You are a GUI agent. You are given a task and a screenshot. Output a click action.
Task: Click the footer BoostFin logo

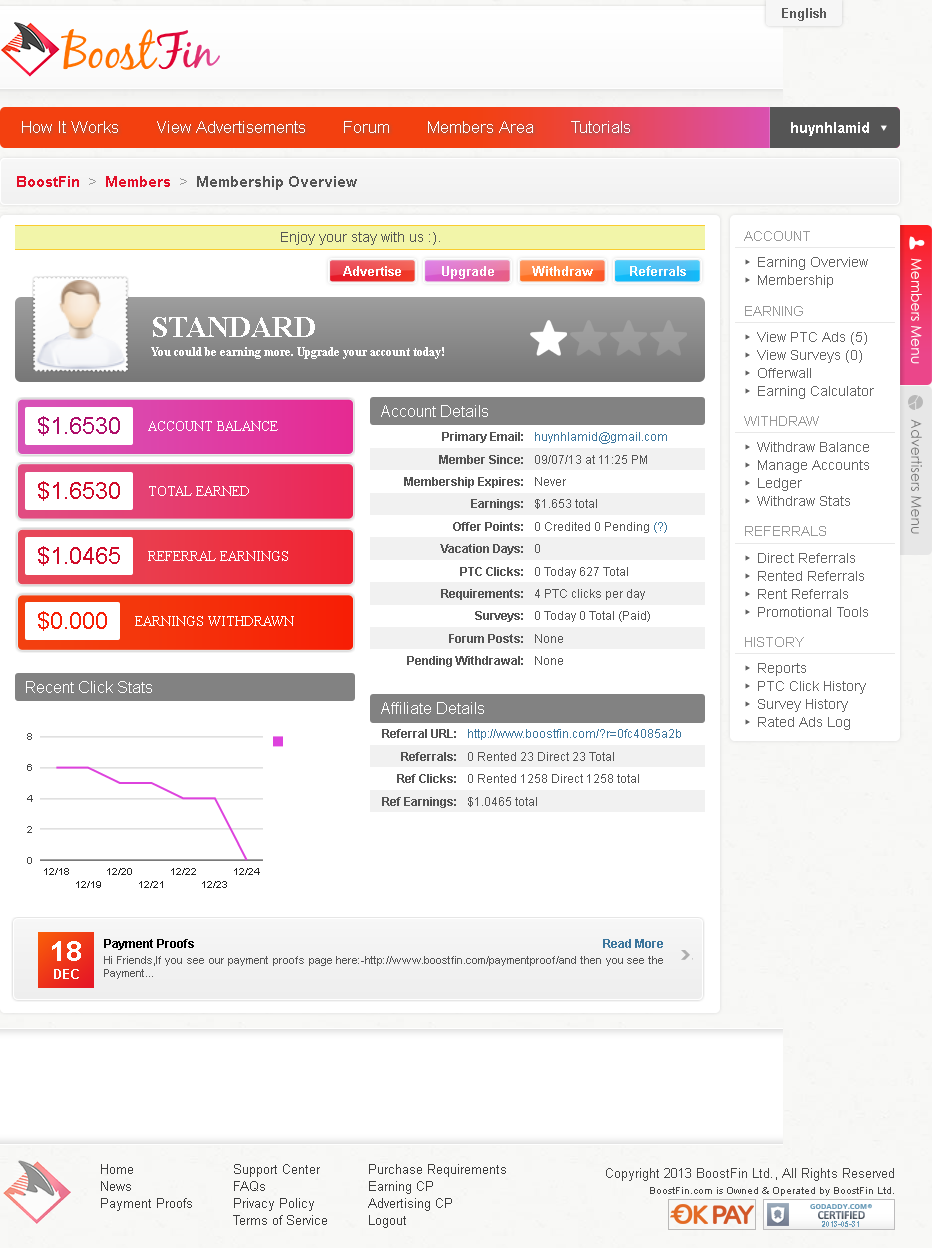click(x=36, y=1192)
